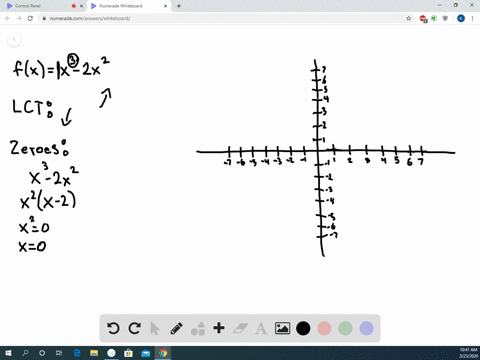Choose the pointer selection tool
This screenshot has width=480, height=360.
pyautogui.click(x=155, y=328)
